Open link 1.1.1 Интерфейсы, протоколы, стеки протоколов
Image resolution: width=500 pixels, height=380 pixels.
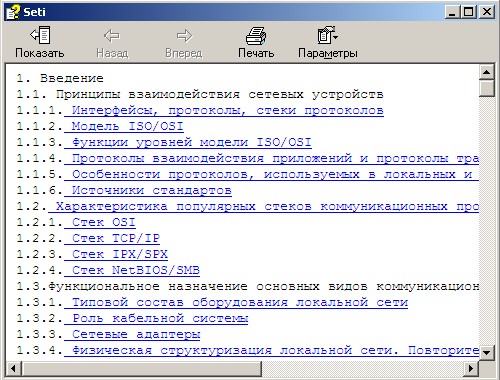(224, 110)
